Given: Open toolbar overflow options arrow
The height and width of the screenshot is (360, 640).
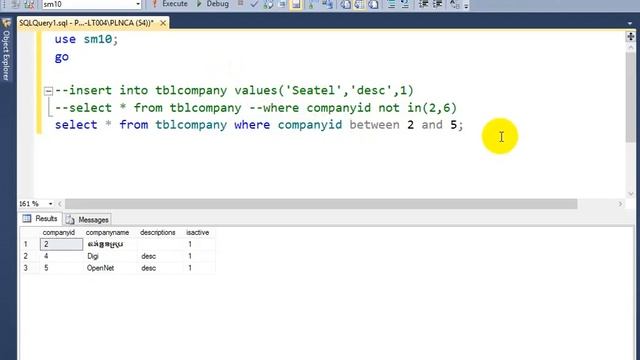Looking at the screenshot, I should [466, 6].
